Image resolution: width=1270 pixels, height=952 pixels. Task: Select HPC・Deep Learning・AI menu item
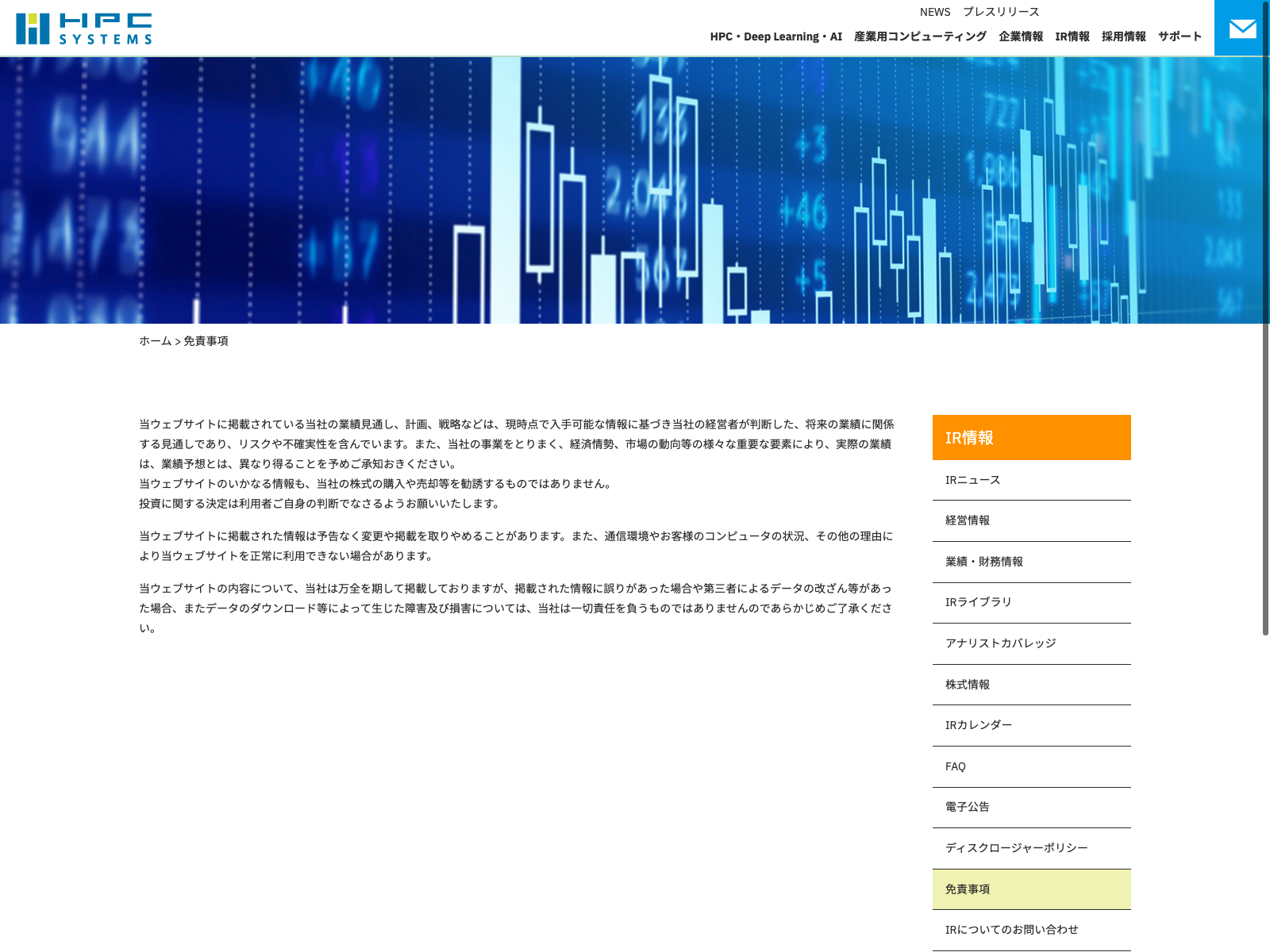click(775, 36)
